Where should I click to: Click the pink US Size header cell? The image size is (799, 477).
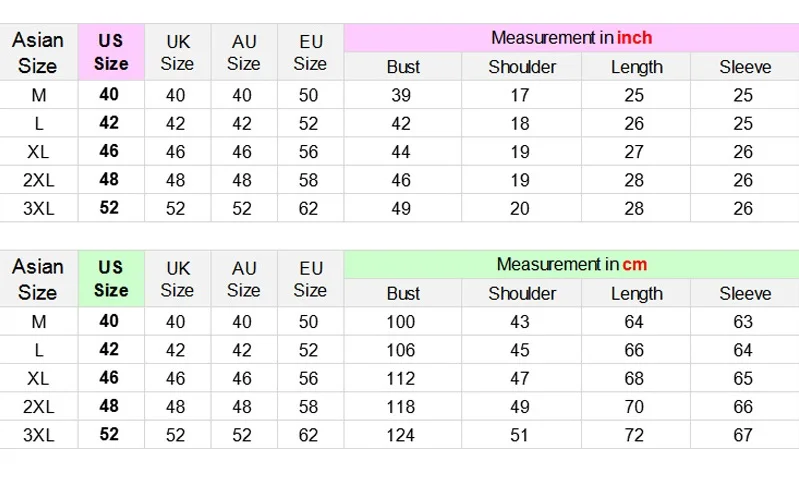[111, 52]
